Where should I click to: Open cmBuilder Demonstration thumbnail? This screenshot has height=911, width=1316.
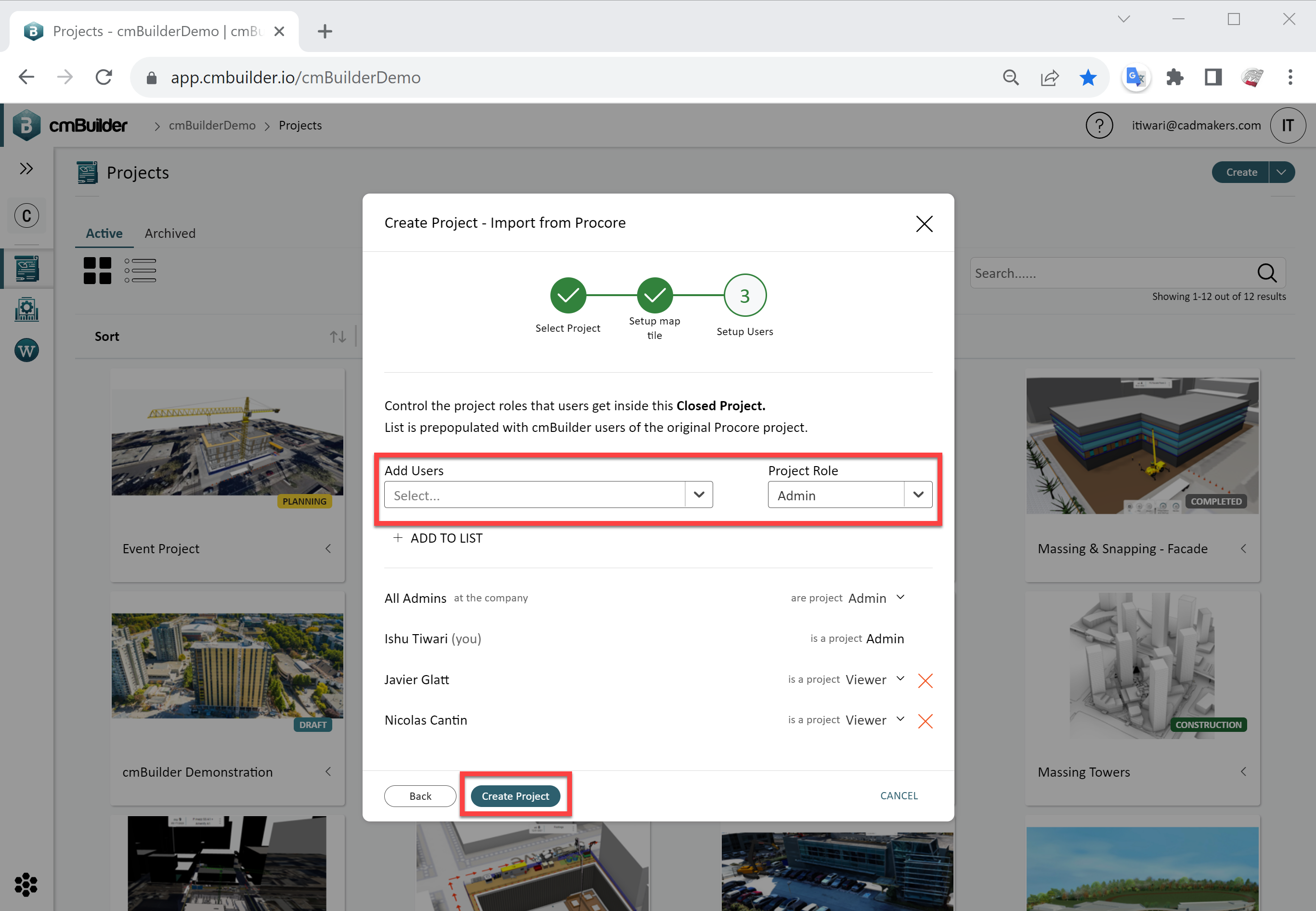pyautogui.click(x=228, y=665)
